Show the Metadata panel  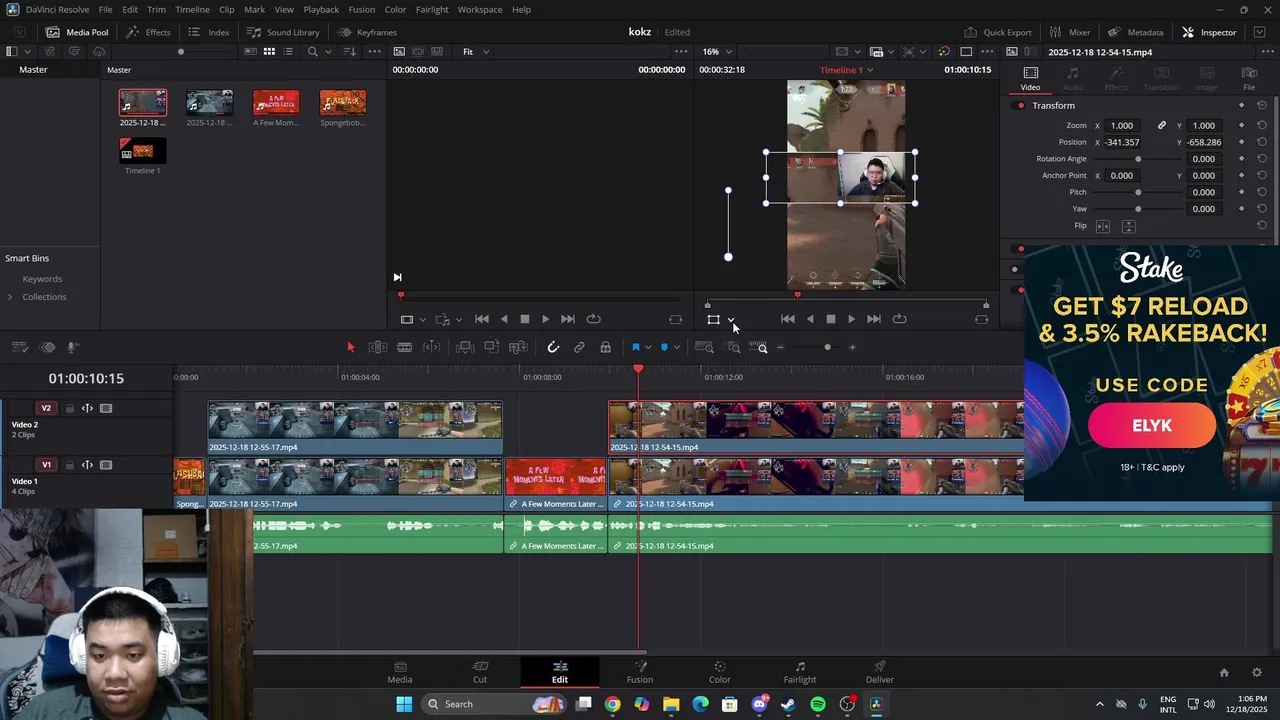tap(1135, 32)
